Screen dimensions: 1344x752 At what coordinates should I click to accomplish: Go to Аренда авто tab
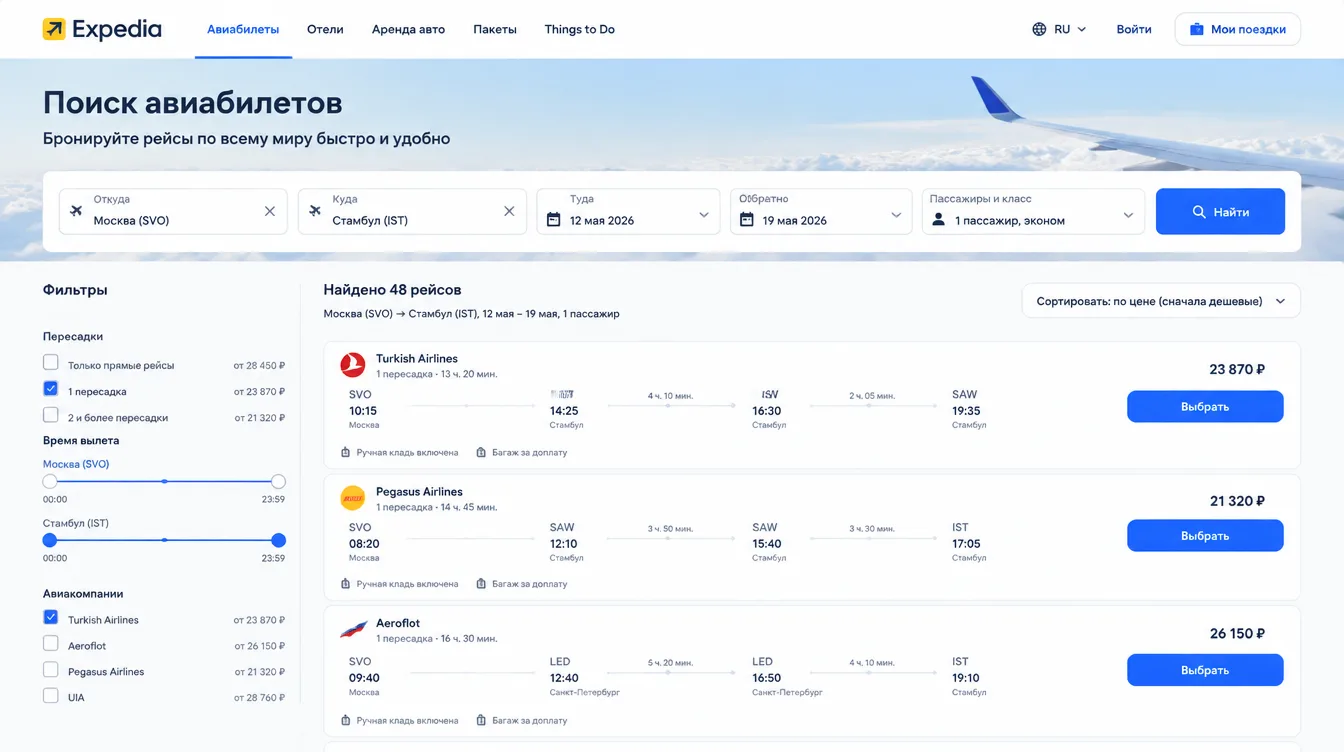tap(408, 30)
